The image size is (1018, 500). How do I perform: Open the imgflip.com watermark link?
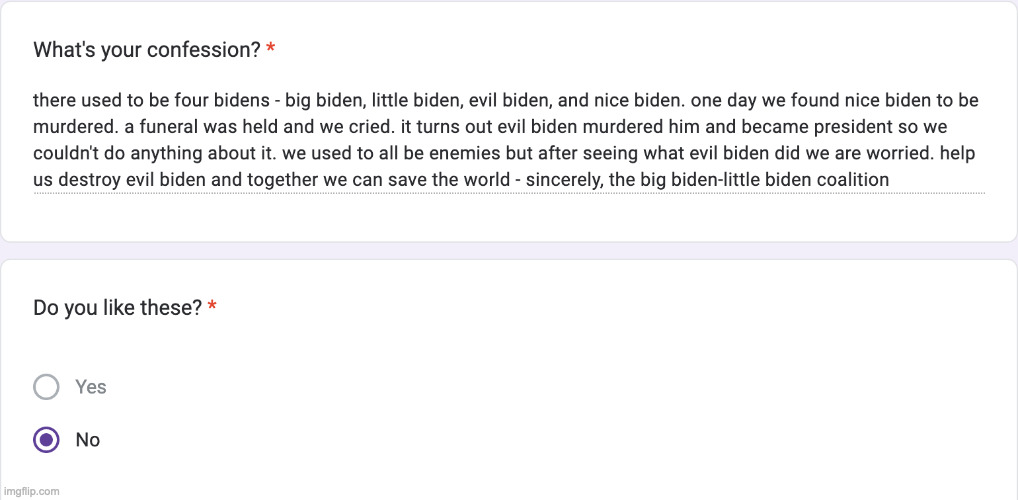click(31, 491)
